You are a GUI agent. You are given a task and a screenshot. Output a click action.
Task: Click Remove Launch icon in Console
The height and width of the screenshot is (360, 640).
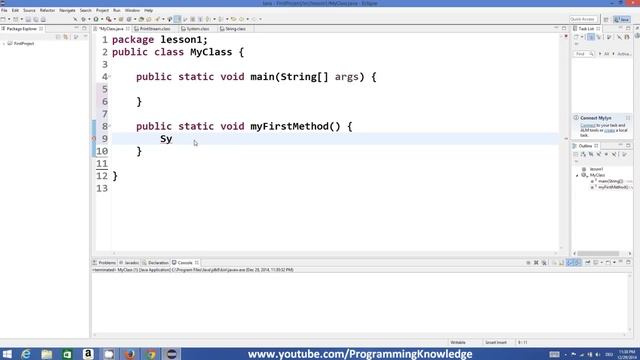point(536,263)
